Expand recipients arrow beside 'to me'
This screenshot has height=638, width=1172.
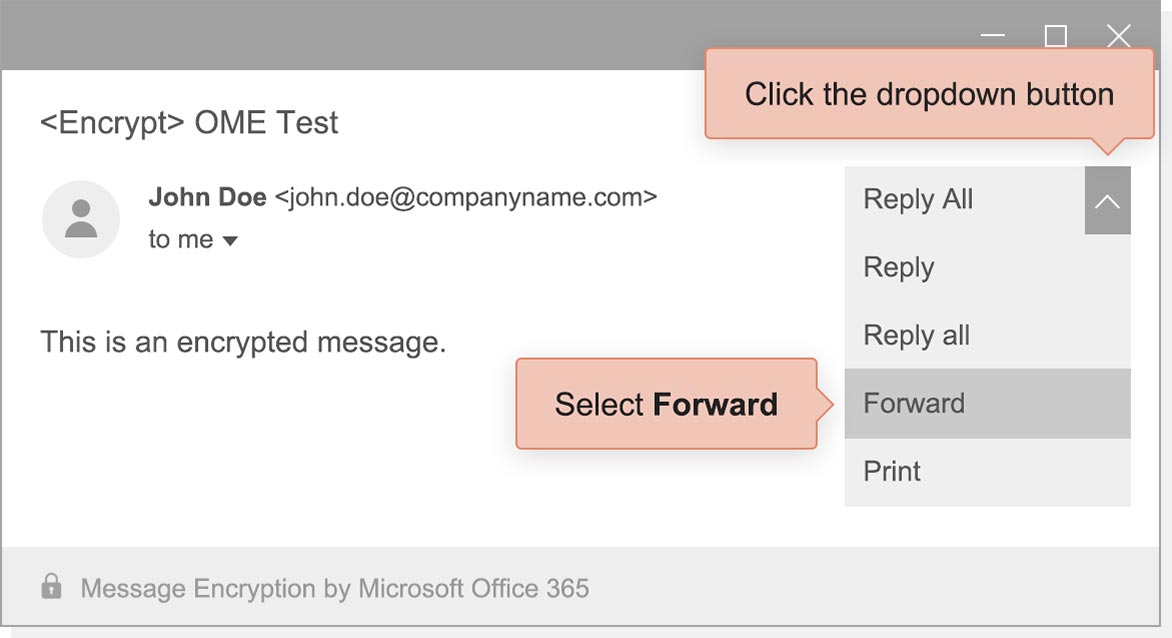pyautogui.click(x=230, y=241)
